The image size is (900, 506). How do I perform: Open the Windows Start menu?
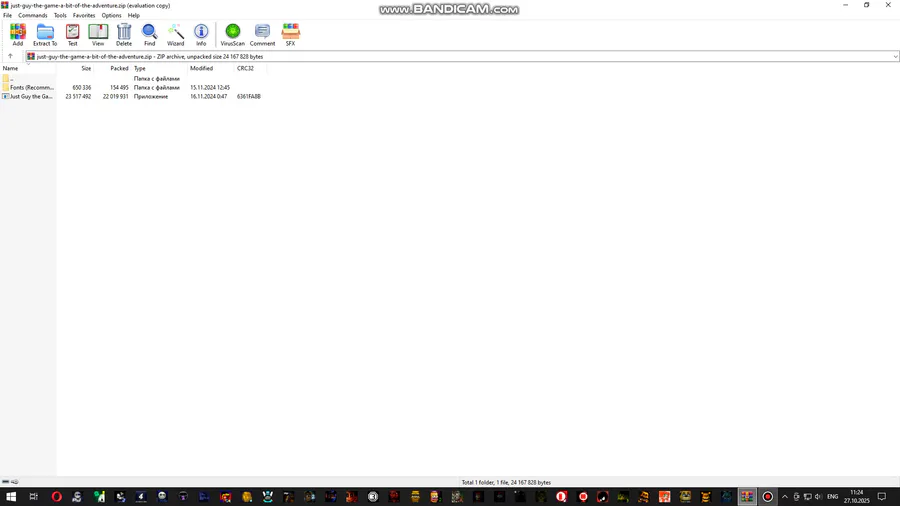11,497
